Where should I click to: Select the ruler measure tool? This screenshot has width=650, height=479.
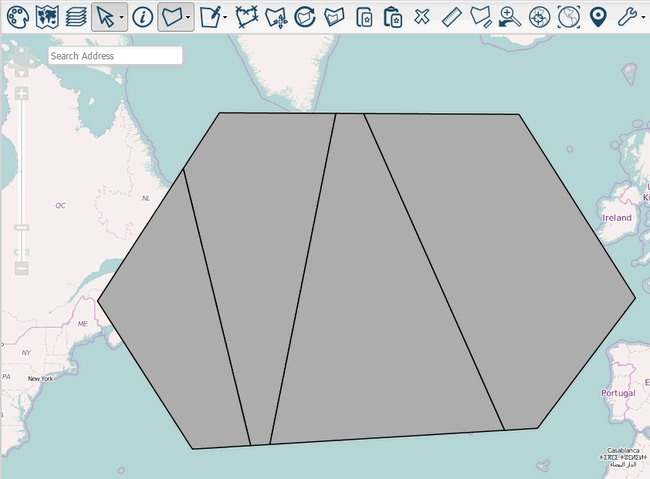click(451, 16)
